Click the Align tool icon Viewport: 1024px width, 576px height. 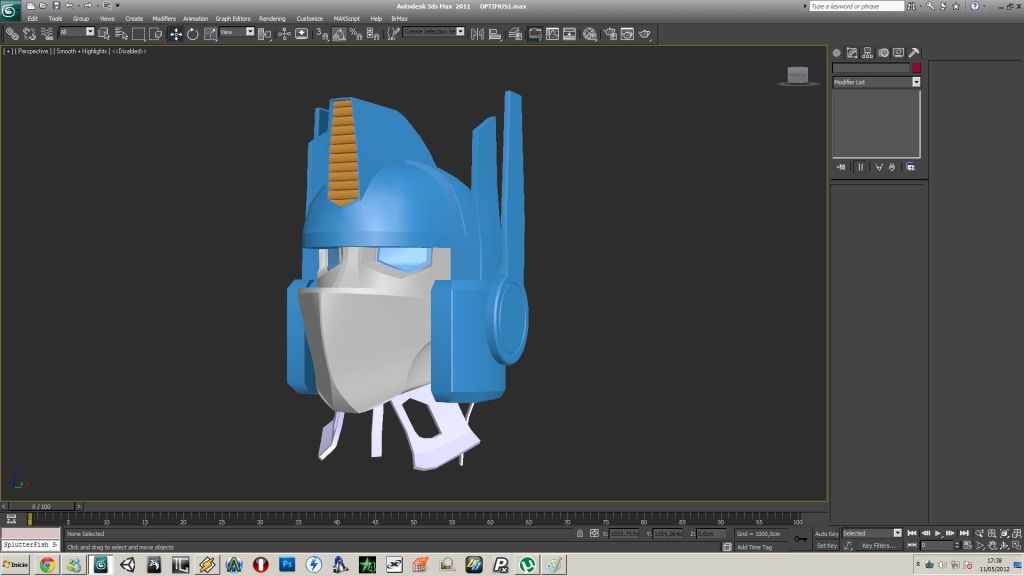click(x=495, y=34)
